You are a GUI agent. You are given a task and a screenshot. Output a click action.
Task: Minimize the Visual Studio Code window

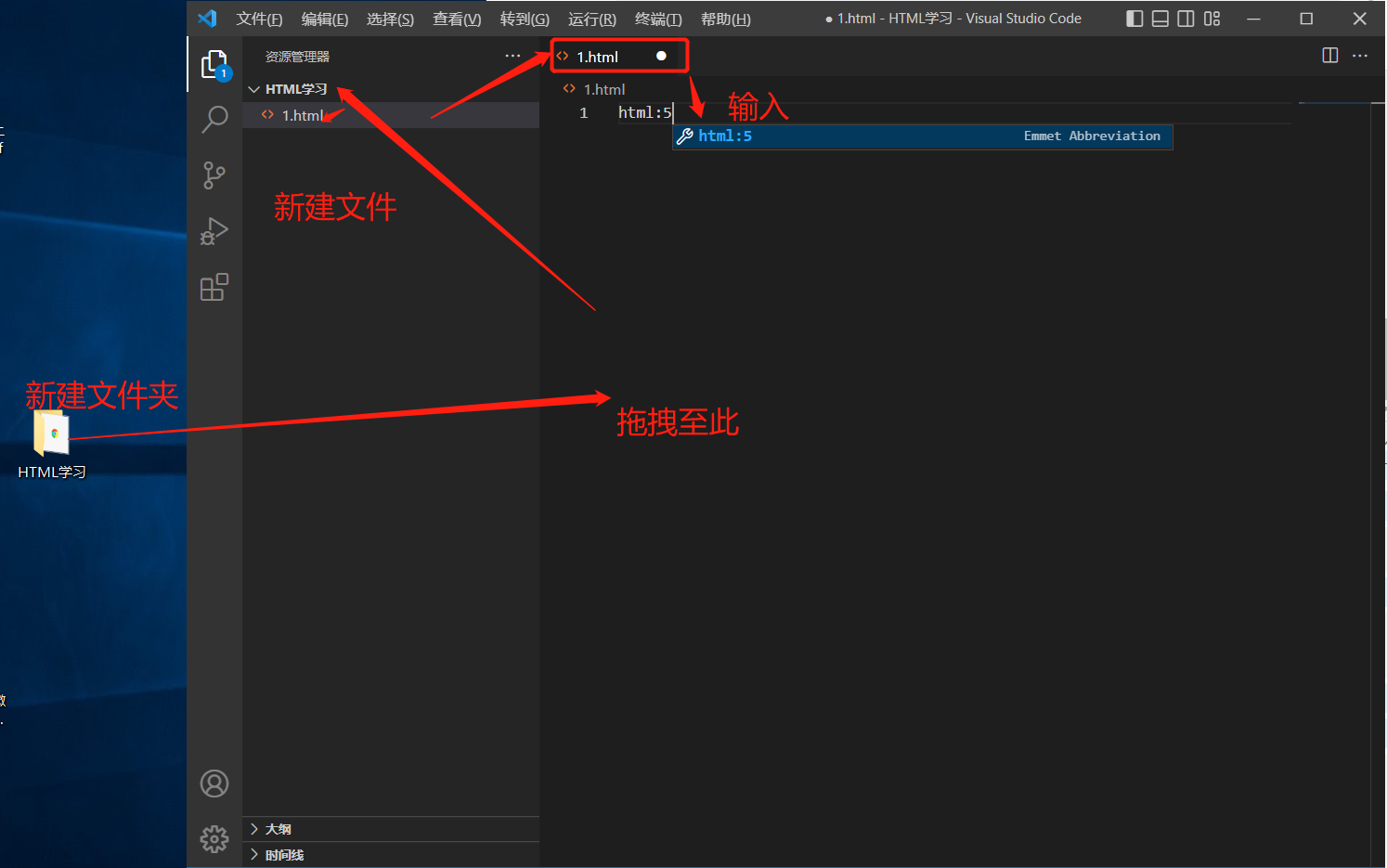1253,19
